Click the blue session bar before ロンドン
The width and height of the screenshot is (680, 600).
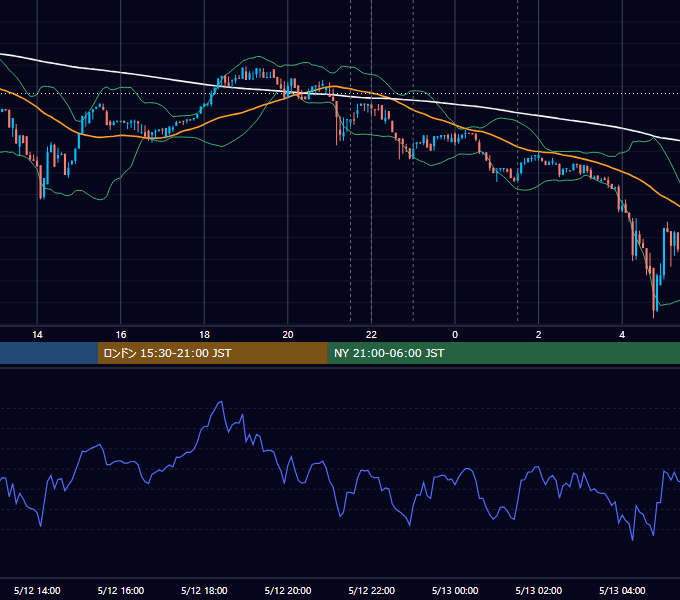tap(49, 353)
